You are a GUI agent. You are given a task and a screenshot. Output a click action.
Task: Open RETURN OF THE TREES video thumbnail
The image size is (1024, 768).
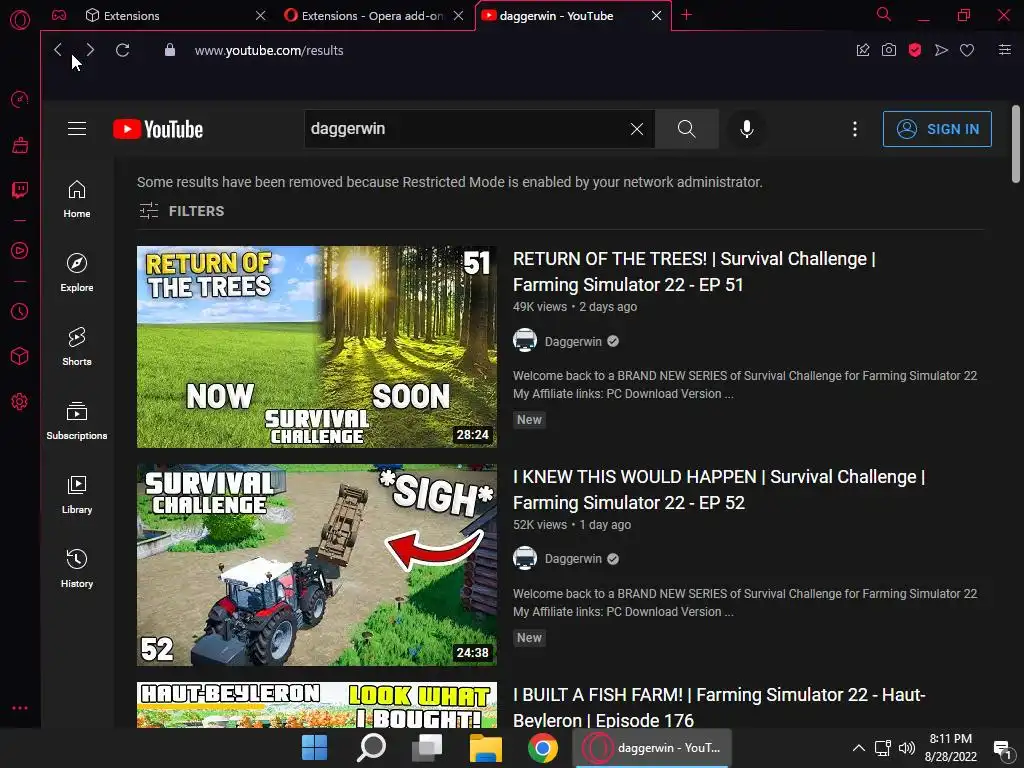(317, 347)
